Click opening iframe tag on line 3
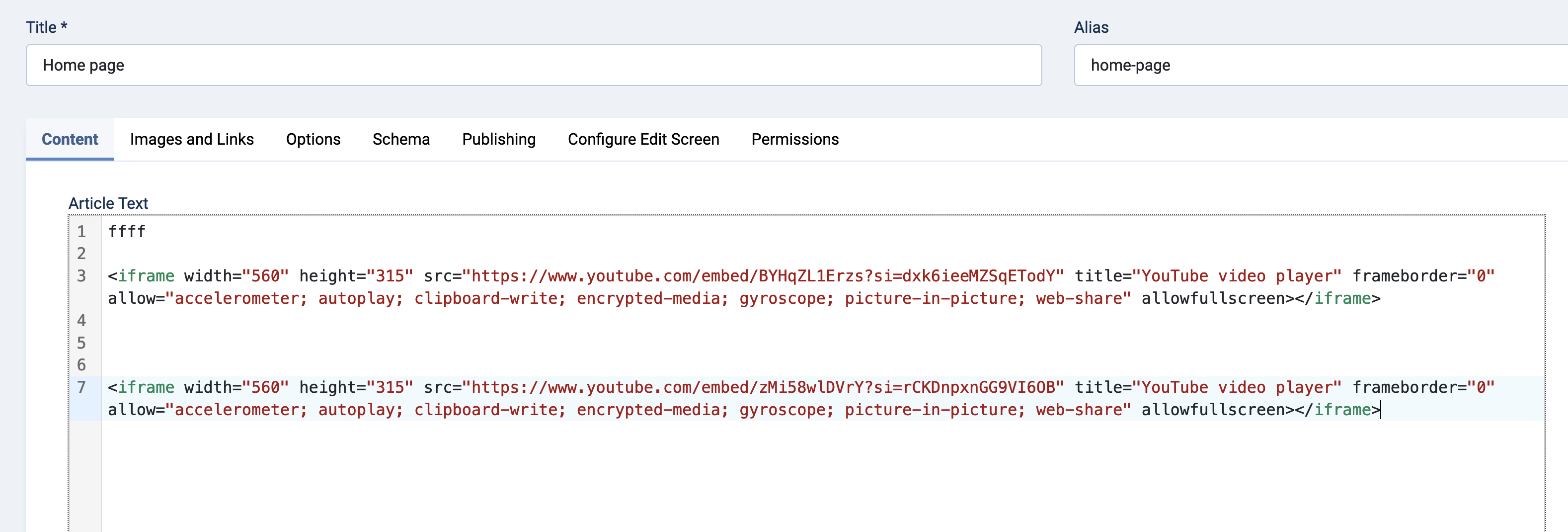The image size is (1568, 532). click(x=141, y=276)
